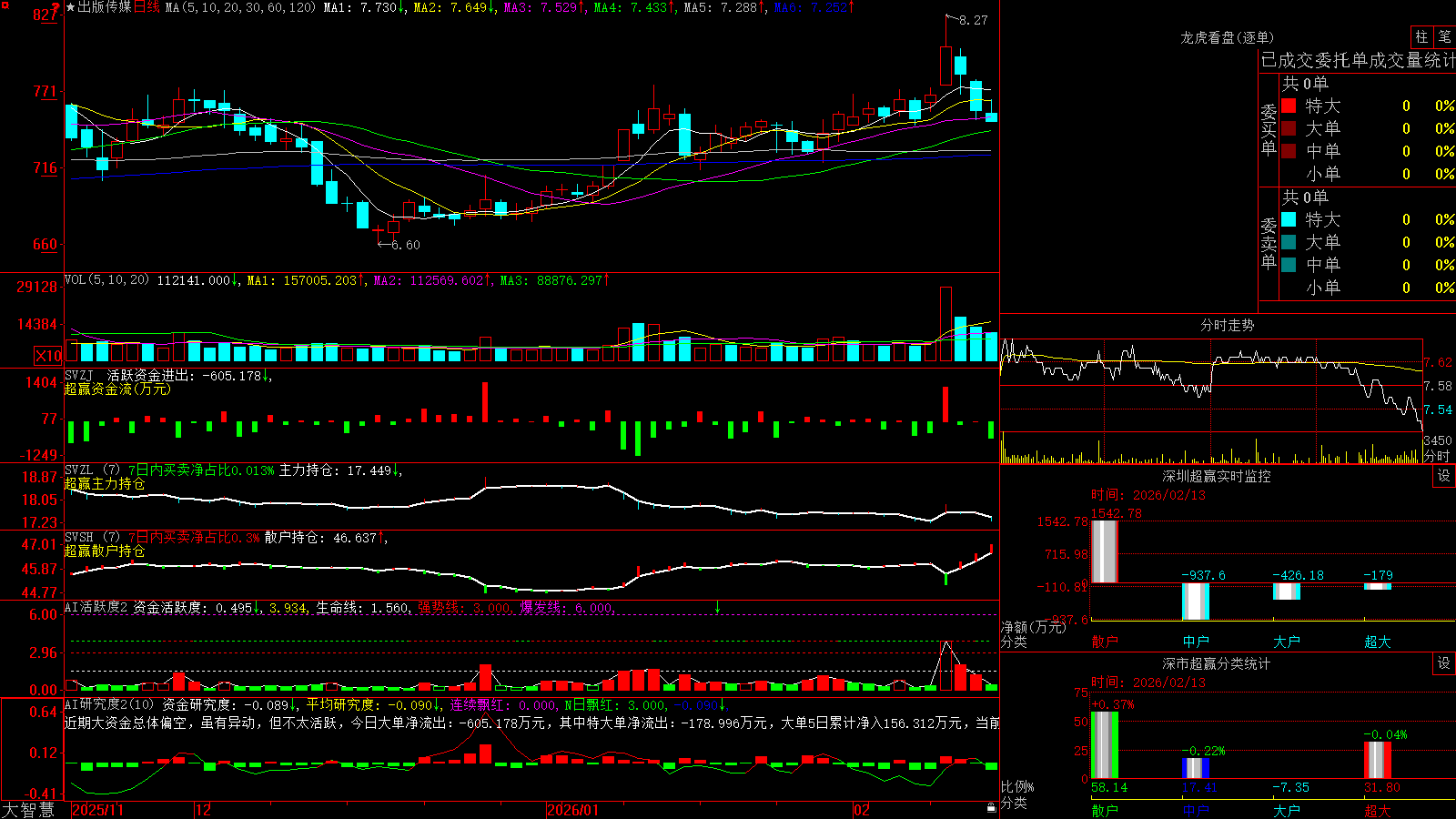The image size is (1456, 819).
Task: Click the AI研究度2(10) indicator name
Action: coord(109,704)
